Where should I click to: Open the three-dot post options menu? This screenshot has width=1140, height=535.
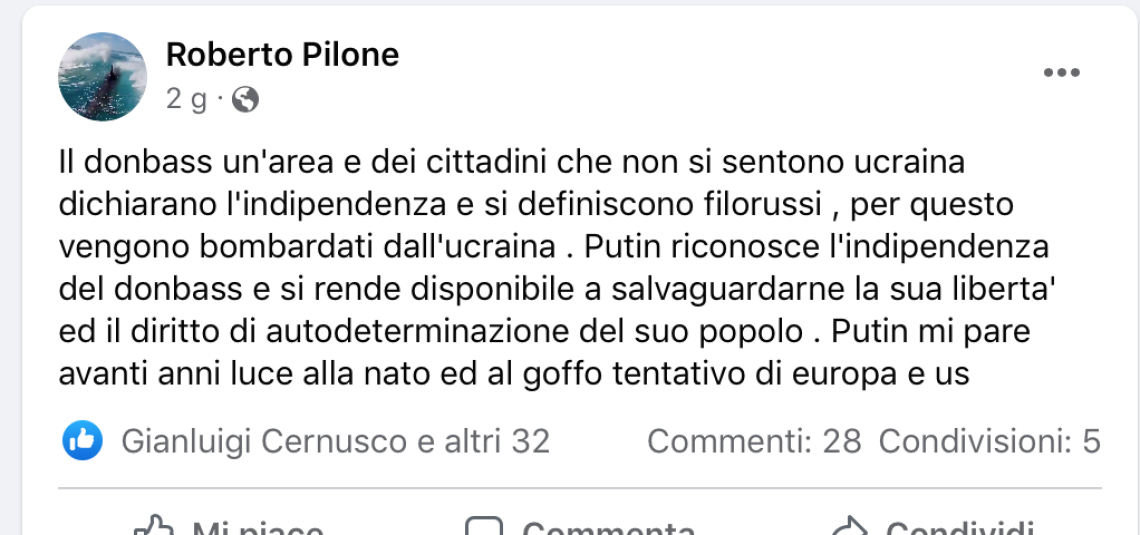pos(1061,73)
